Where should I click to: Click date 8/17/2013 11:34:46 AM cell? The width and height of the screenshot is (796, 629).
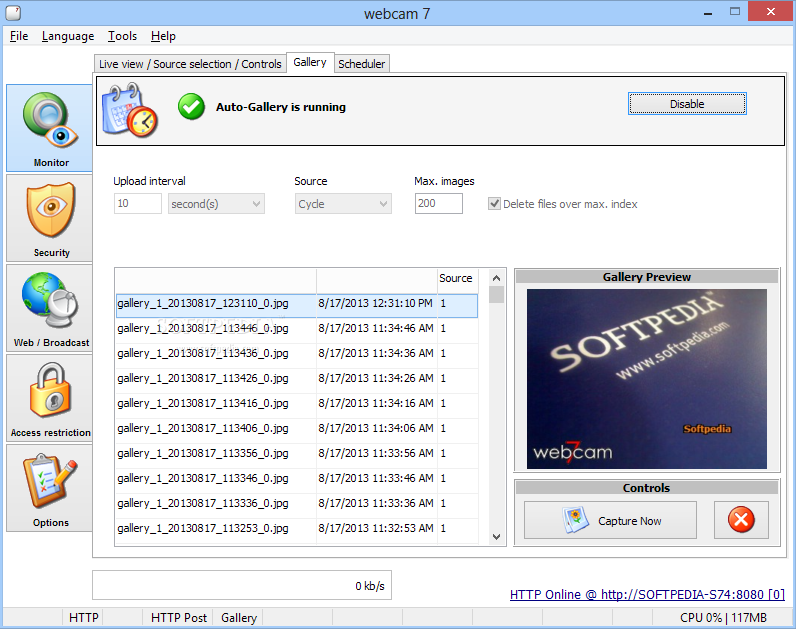pyautogui.click(x=376, y=328)
